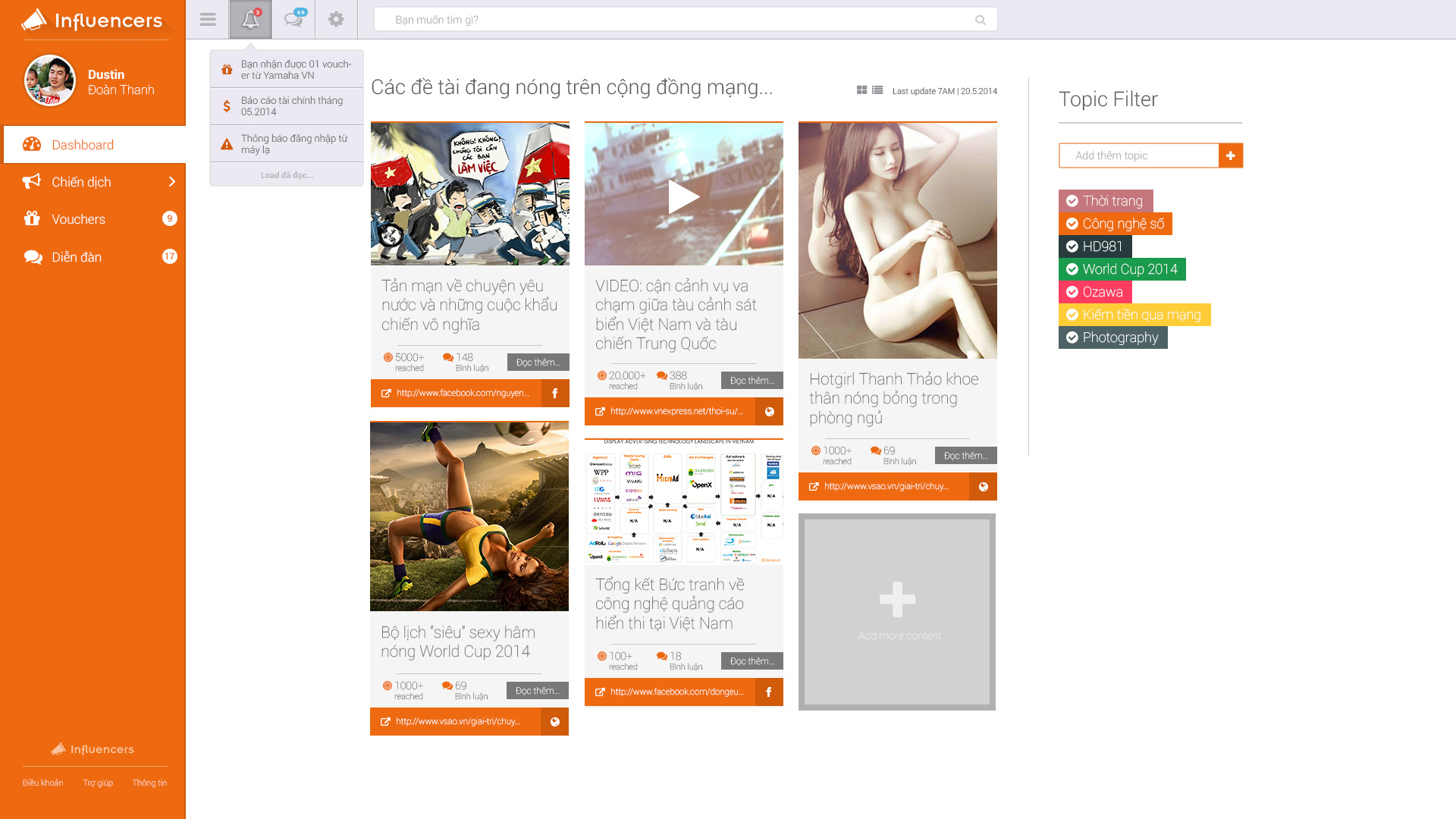Click Đọc thêm on Hotgirl article

(x=966, y=456)
